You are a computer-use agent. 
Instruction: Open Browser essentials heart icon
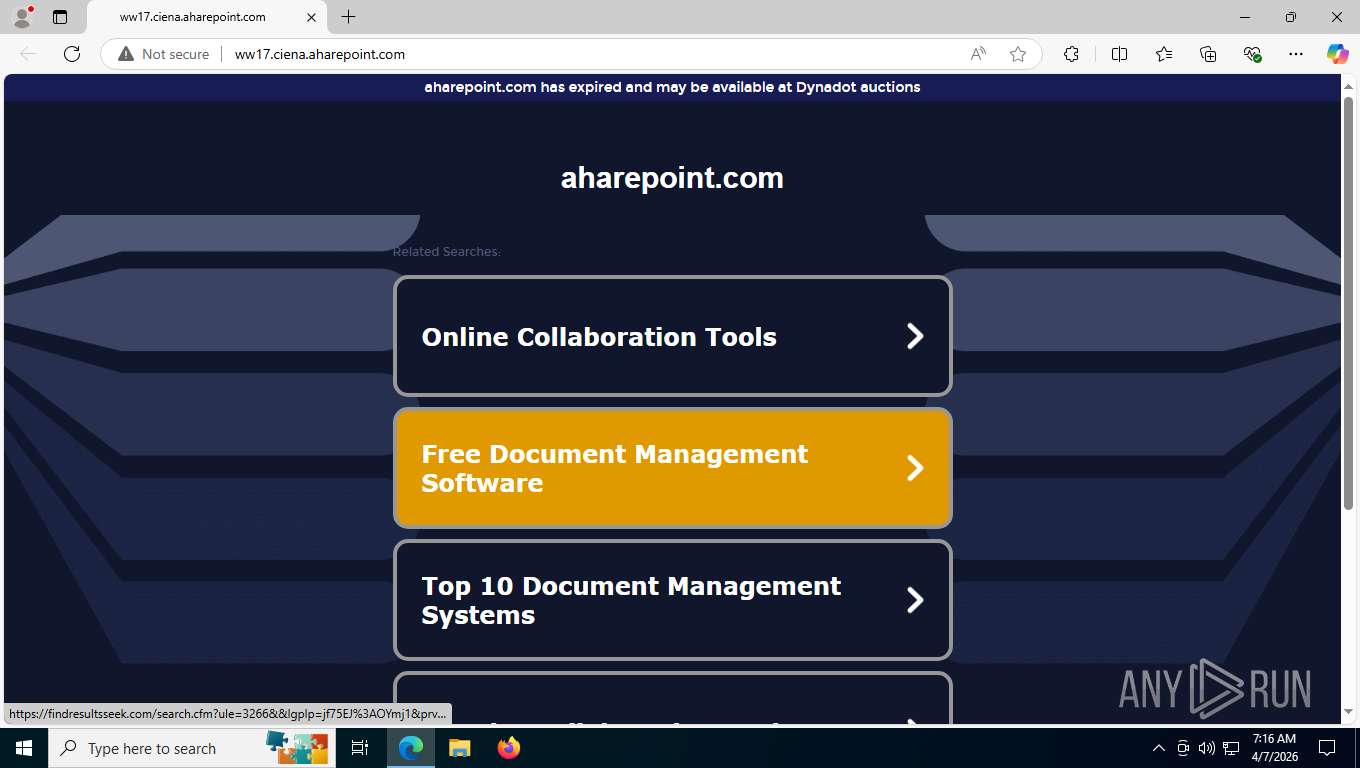[x=1252, y=54]
